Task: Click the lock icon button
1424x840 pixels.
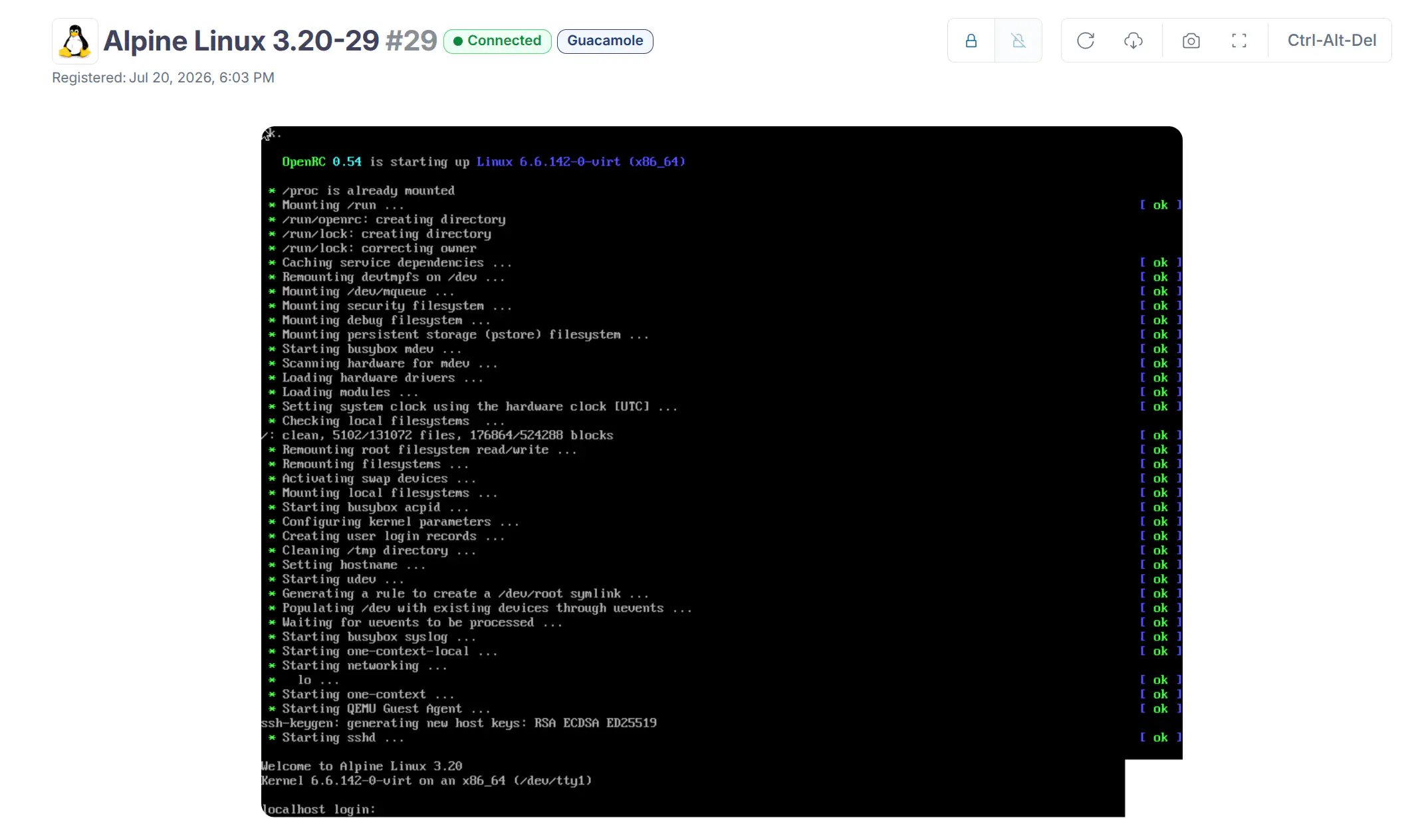Action: pyautogui.click(x=971, y=41)
